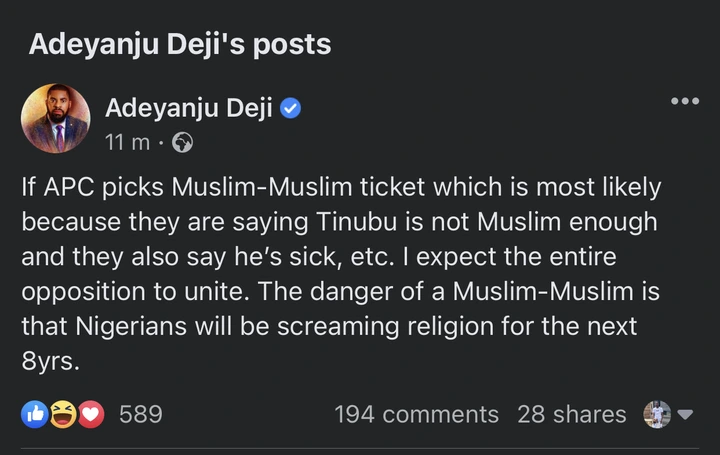720x455 pixels.
Task: View the 28 shares list
Action: click(x=572, y=414)
